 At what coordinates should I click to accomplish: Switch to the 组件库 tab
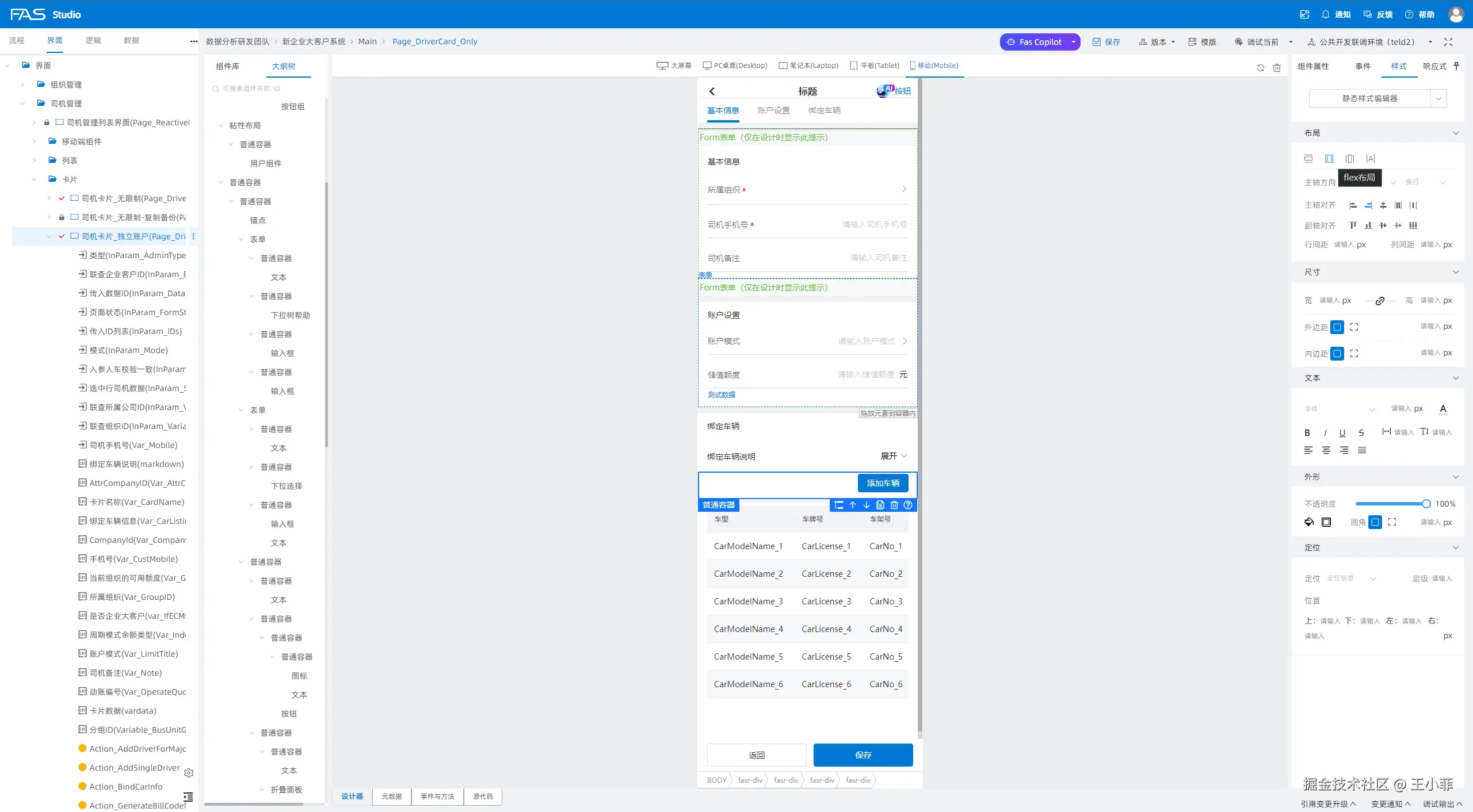pyautogui.click(x=227, y=66)
